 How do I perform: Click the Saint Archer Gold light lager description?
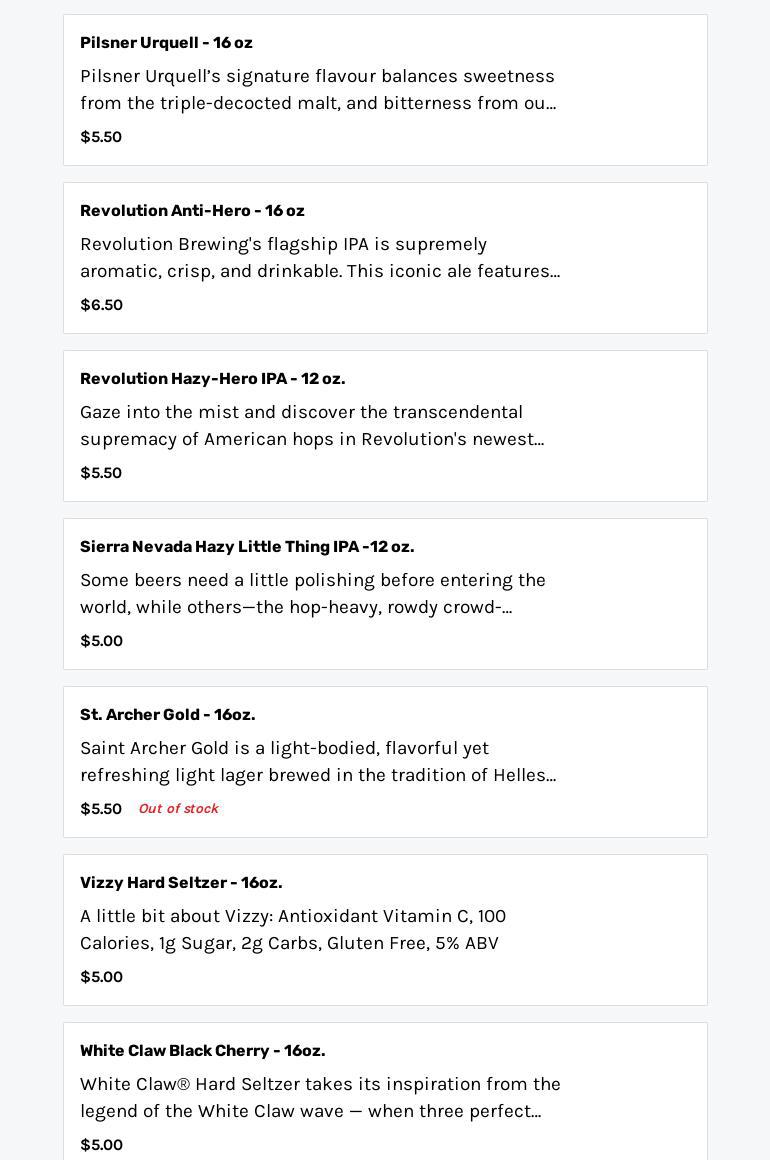[318, 762]
